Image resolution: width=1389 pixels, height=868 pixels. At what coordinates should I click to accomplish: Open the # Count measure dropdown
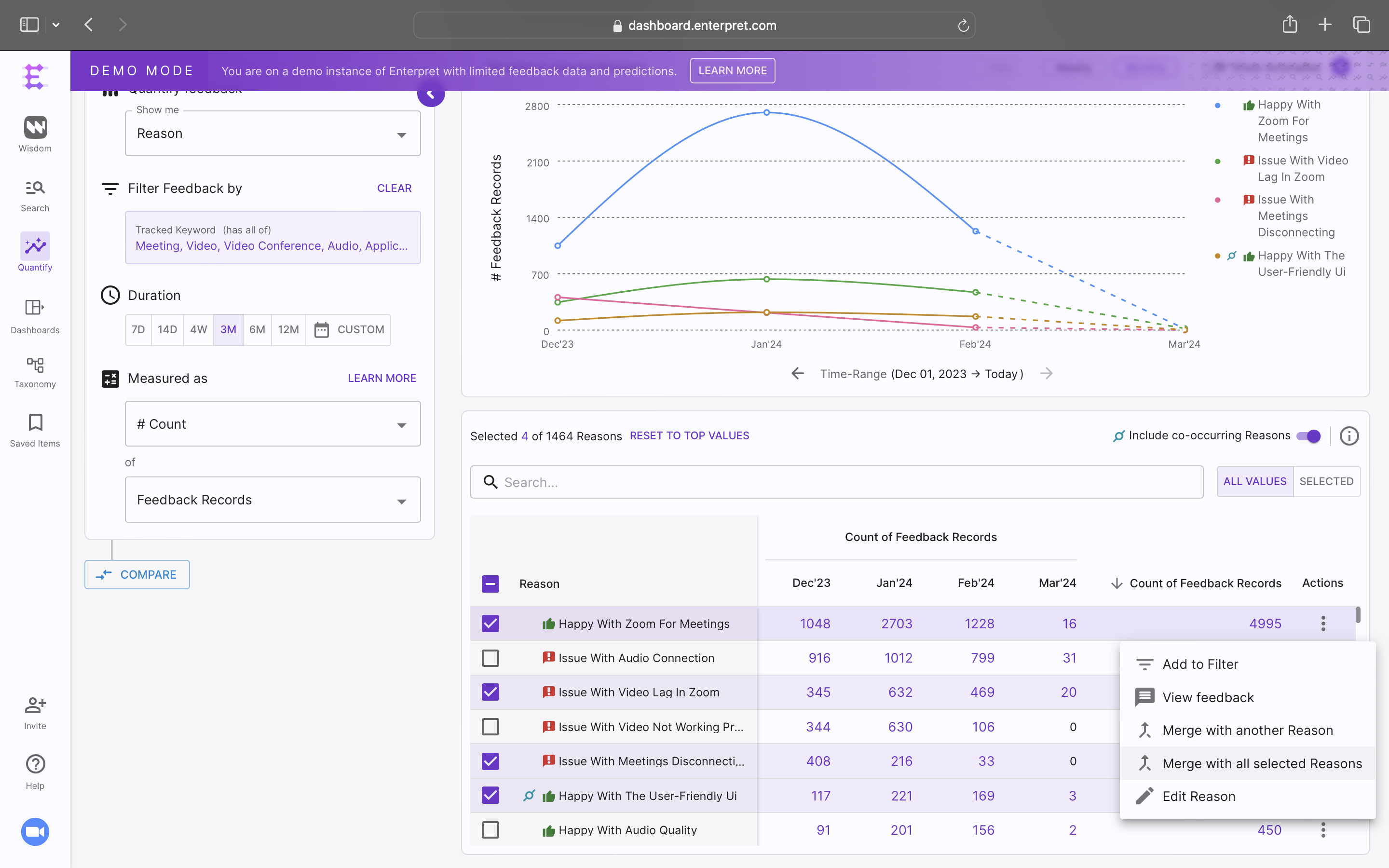272,424
